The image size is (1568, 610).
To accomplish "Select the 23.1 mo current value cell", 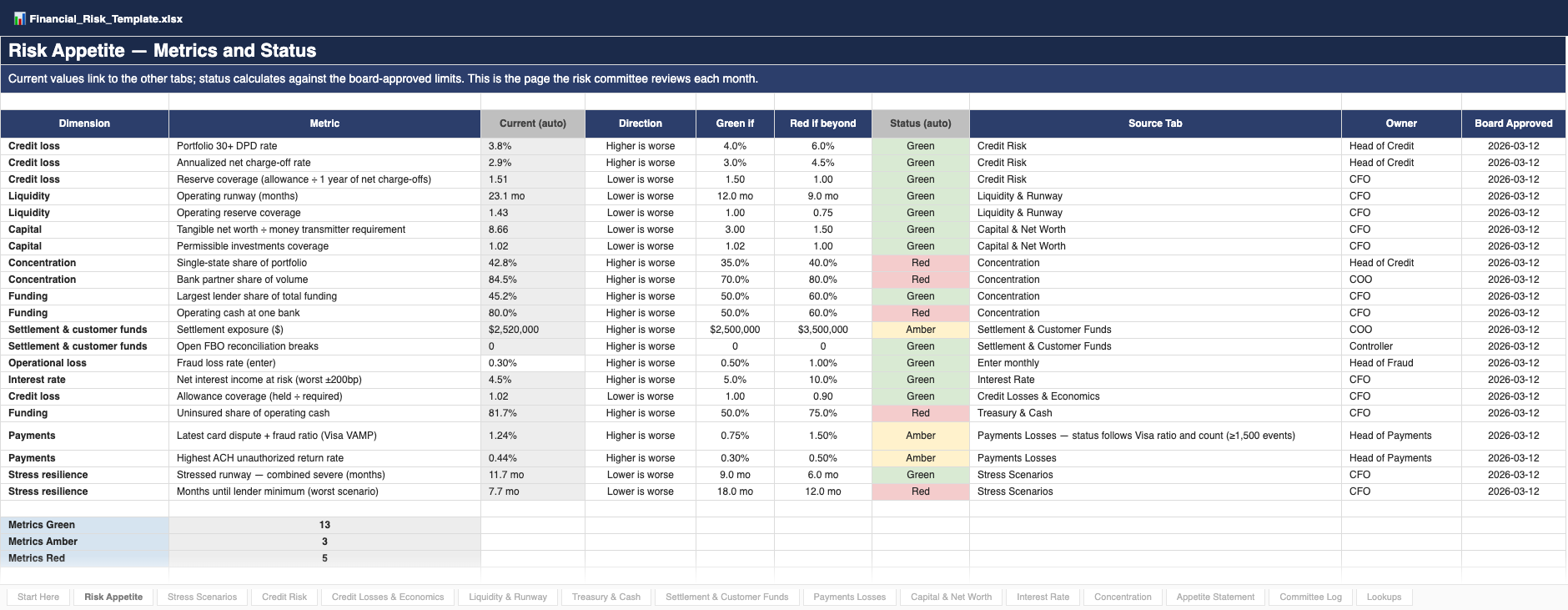I will coord(533,196).
